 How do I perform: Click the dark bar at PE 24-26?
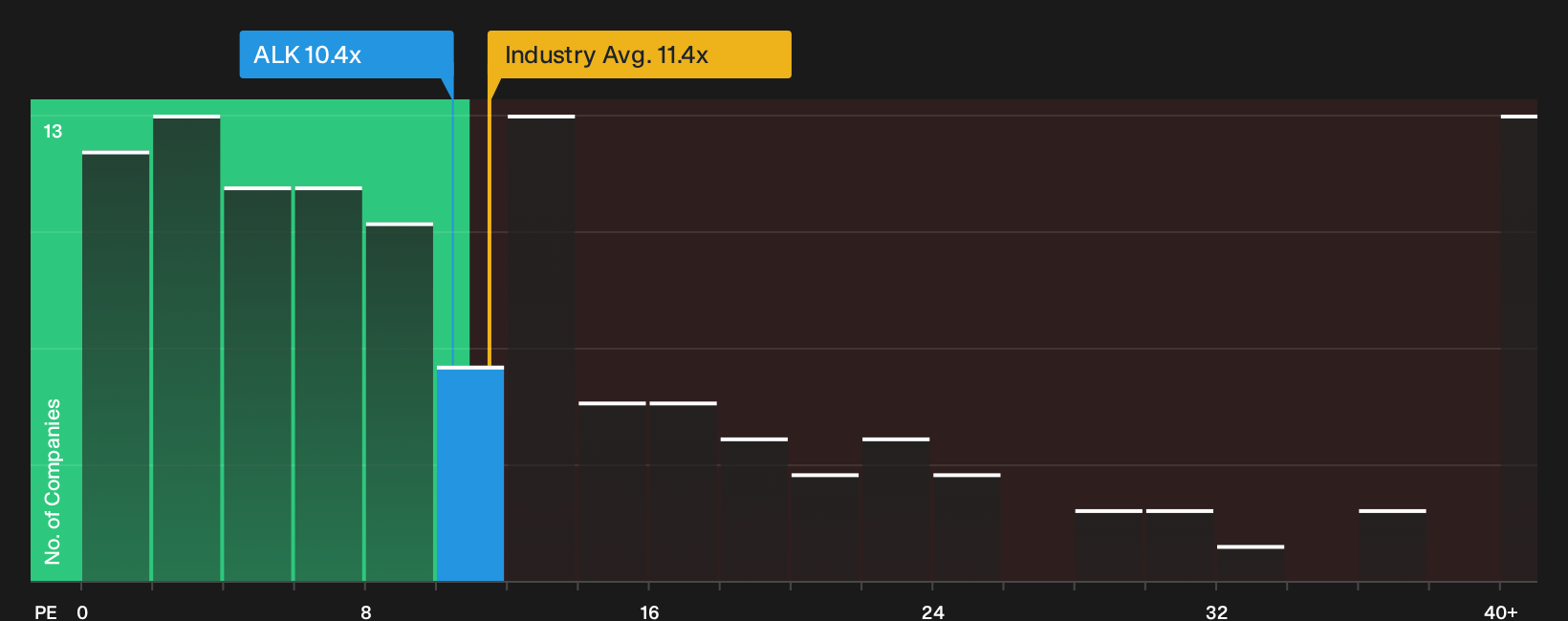(x=967, y=527)
